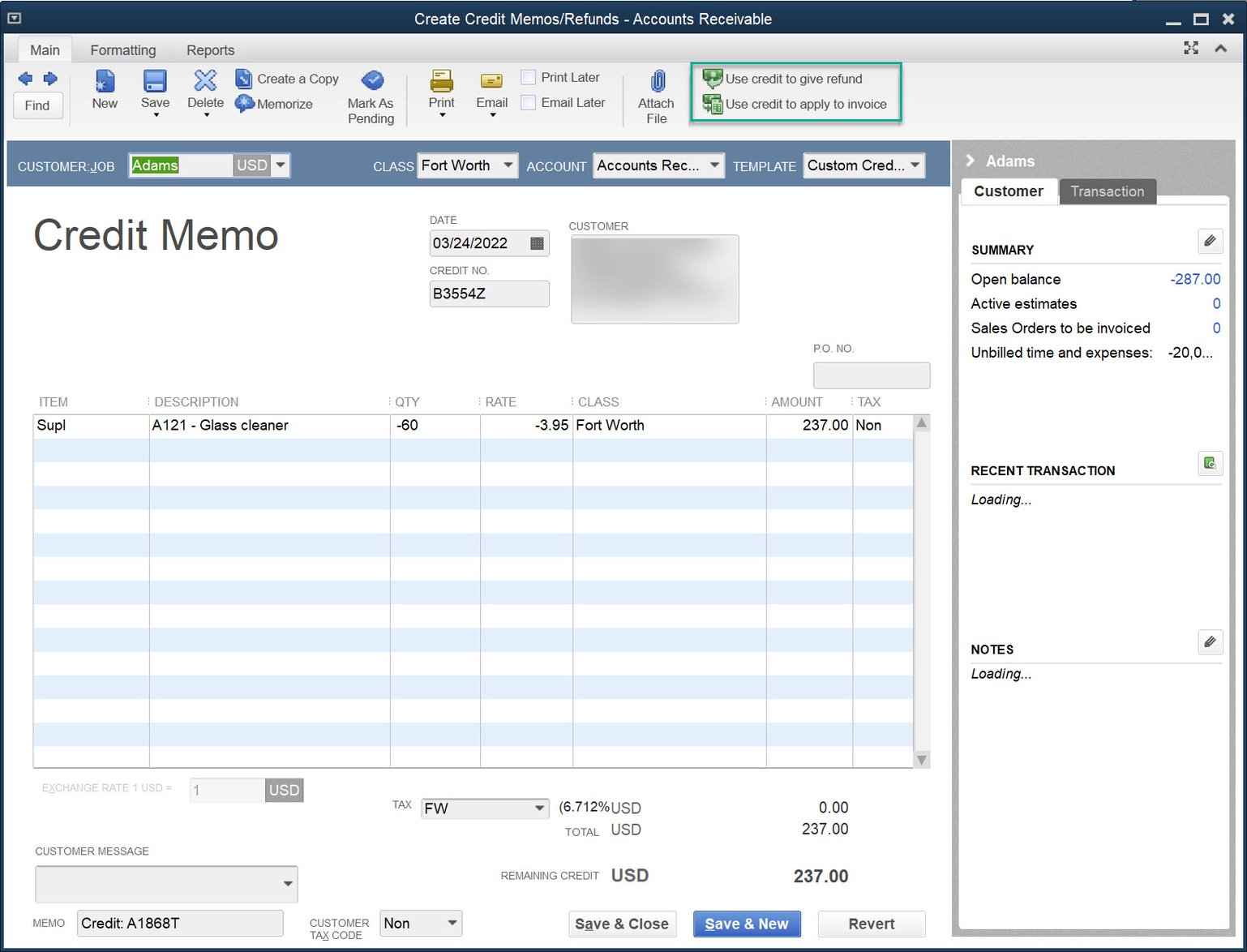Click the Revert button
Image resolution: width=1247 pixels, height=952 pixels.
click(x=871, y=924)
